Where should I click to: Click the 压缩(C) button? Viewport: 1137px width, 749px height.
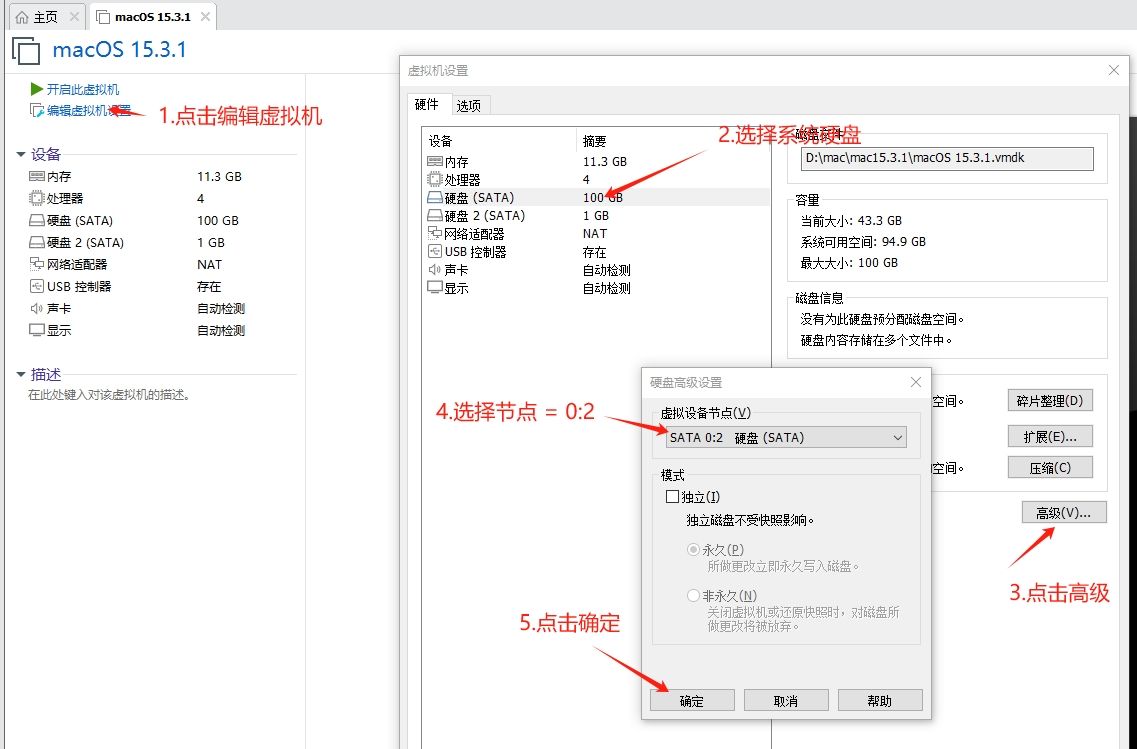[1050, 468]
